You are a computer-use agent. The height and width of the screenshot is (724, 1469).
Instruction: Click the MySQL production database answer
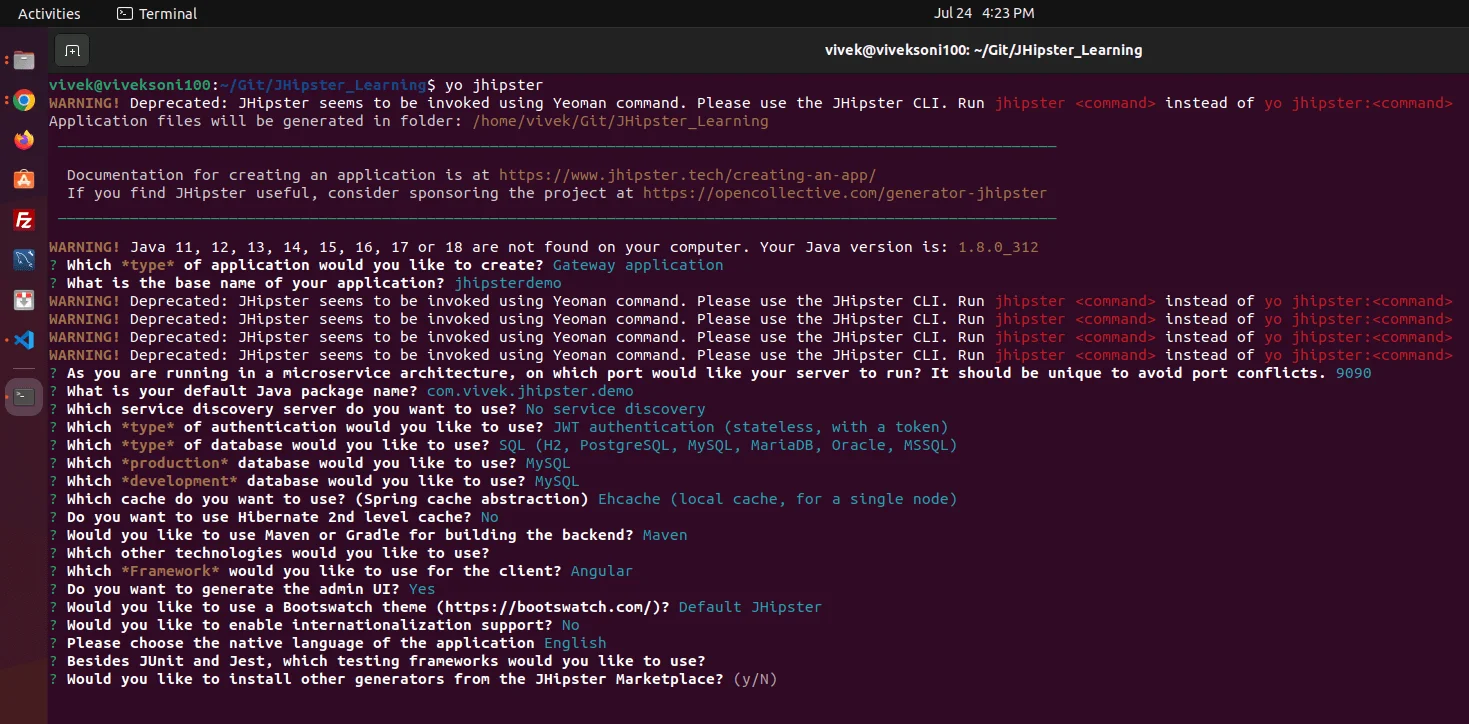click(548, 463)
